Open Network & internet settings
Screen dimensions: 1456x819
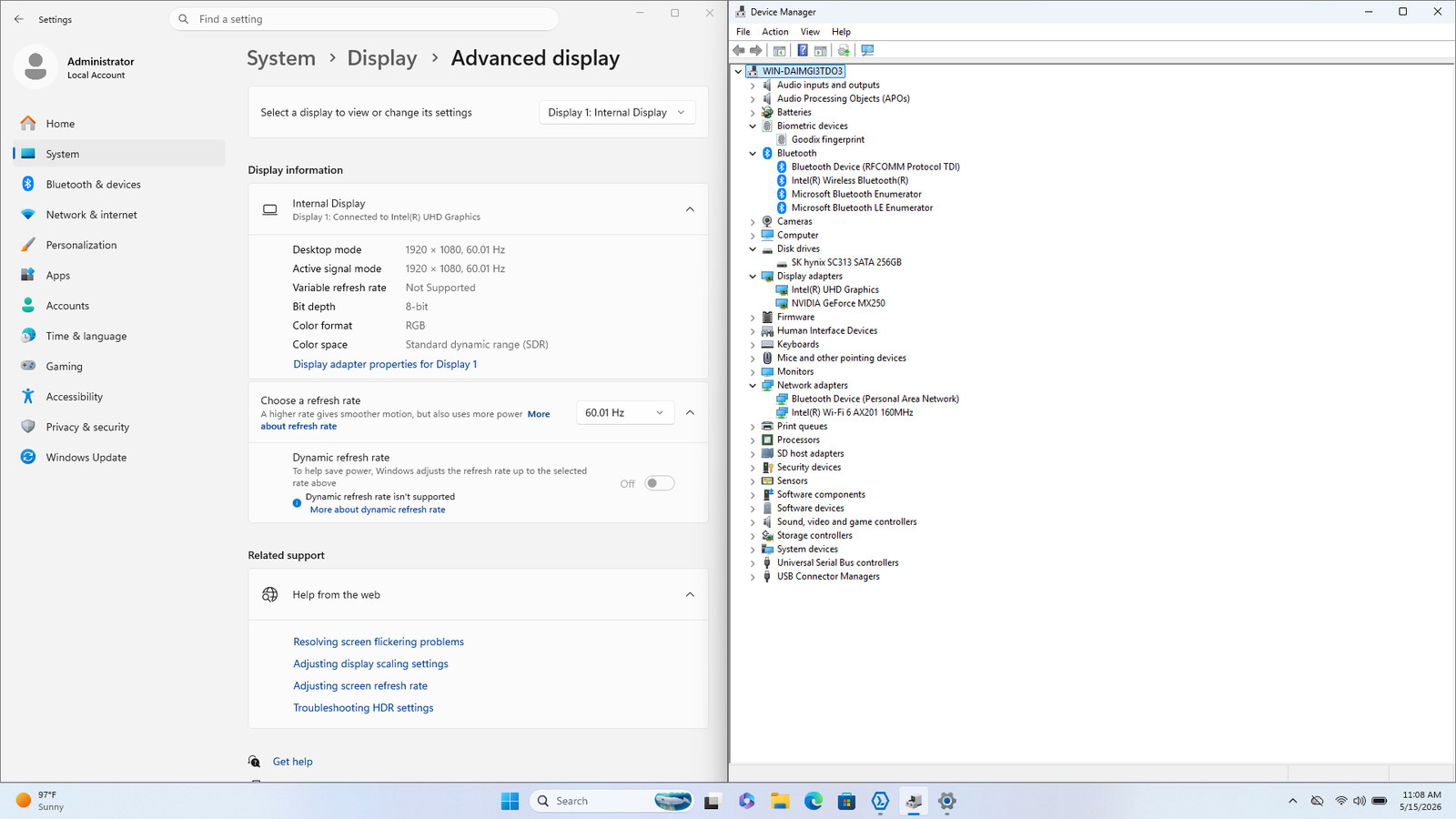[x=118, y=215]
